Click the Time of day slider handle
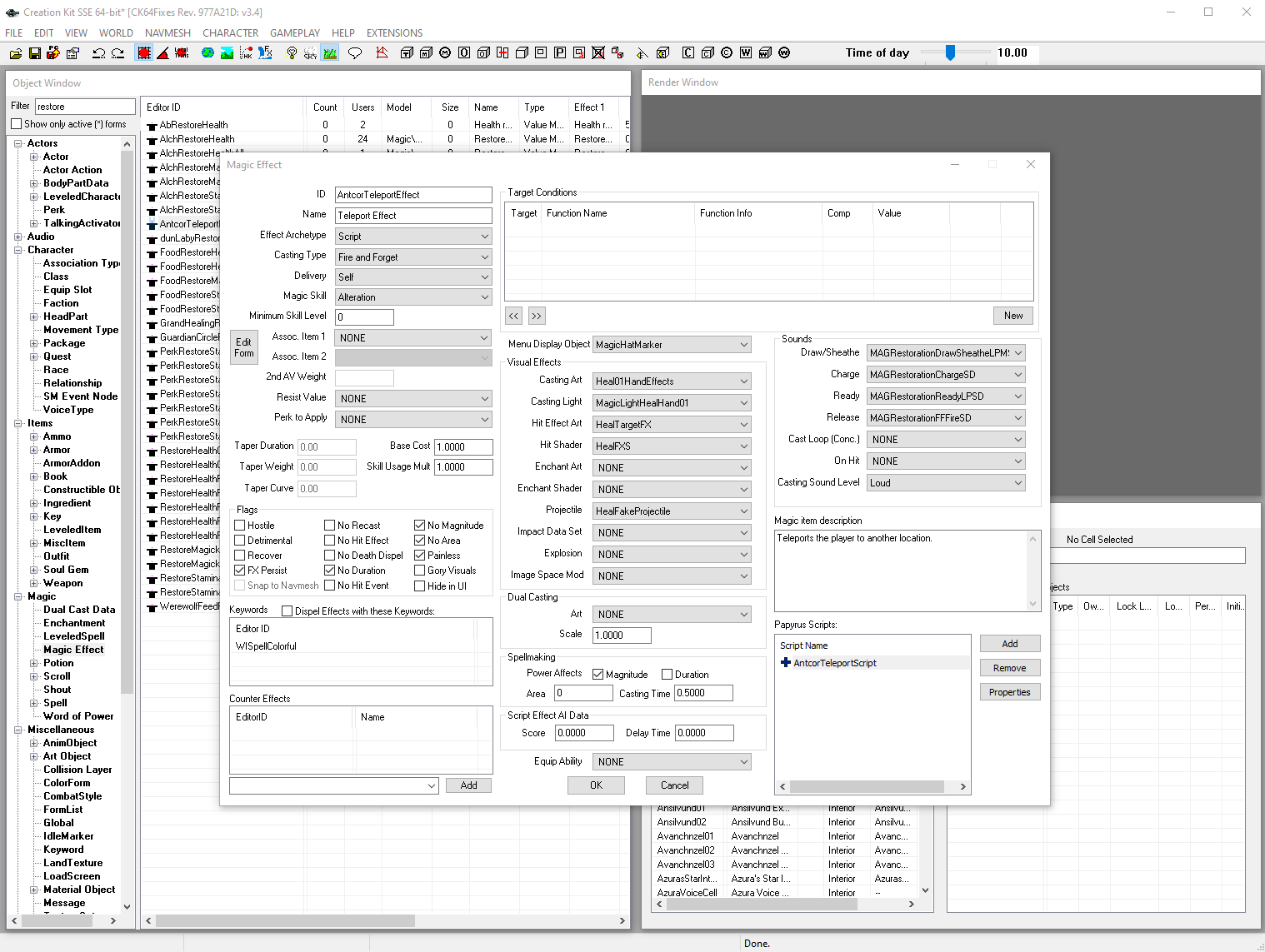1265x952 pixels. 950,53
